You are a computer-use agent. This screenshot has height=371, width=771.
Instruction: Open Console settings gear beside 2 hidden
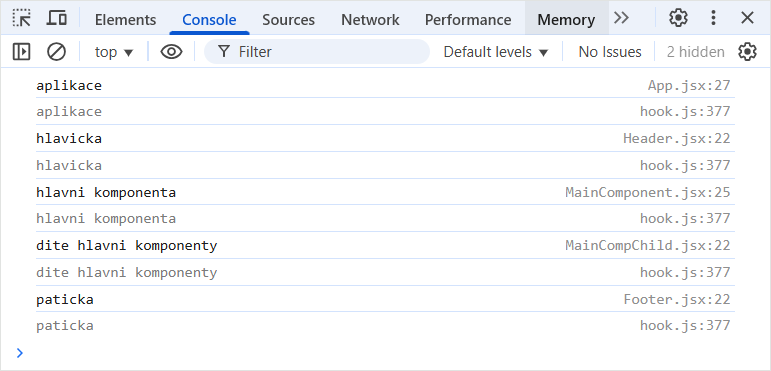click(x=747, y=52)
